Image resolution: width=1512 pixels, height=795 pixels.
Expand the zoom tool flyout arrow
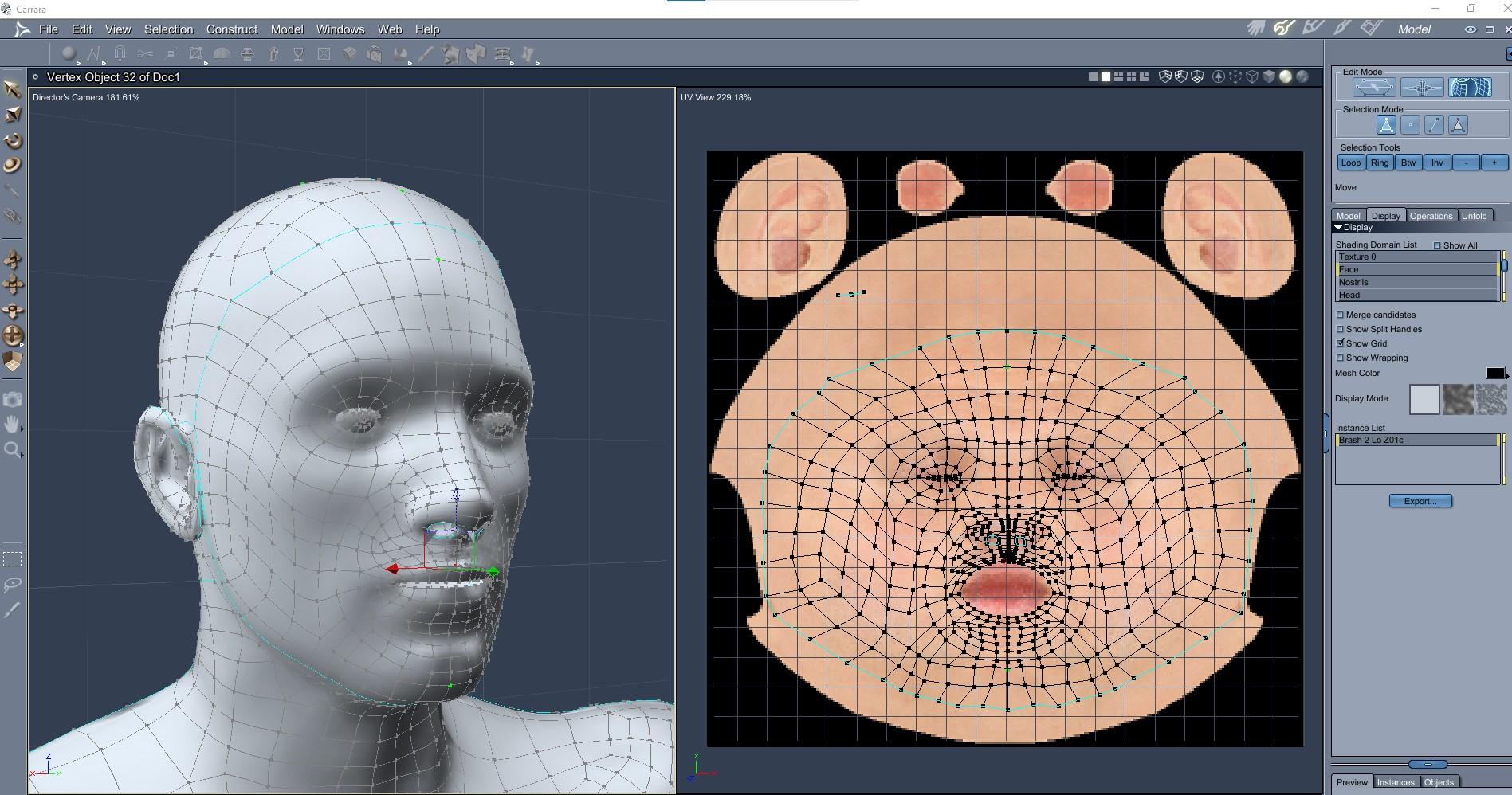click(x=22, y=455)
